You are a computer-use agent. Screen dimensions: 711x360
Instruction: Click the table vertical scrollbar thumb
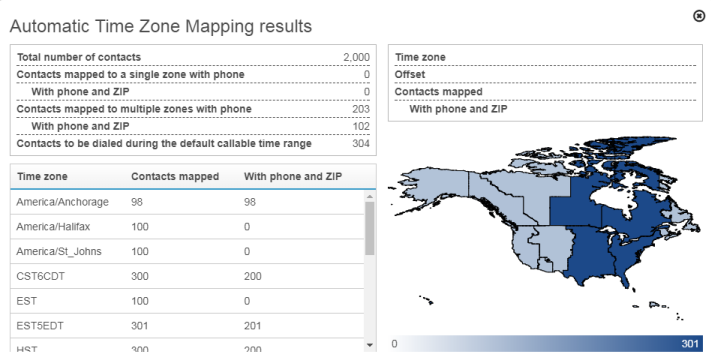pyautogui.click(x=370, y=228)
